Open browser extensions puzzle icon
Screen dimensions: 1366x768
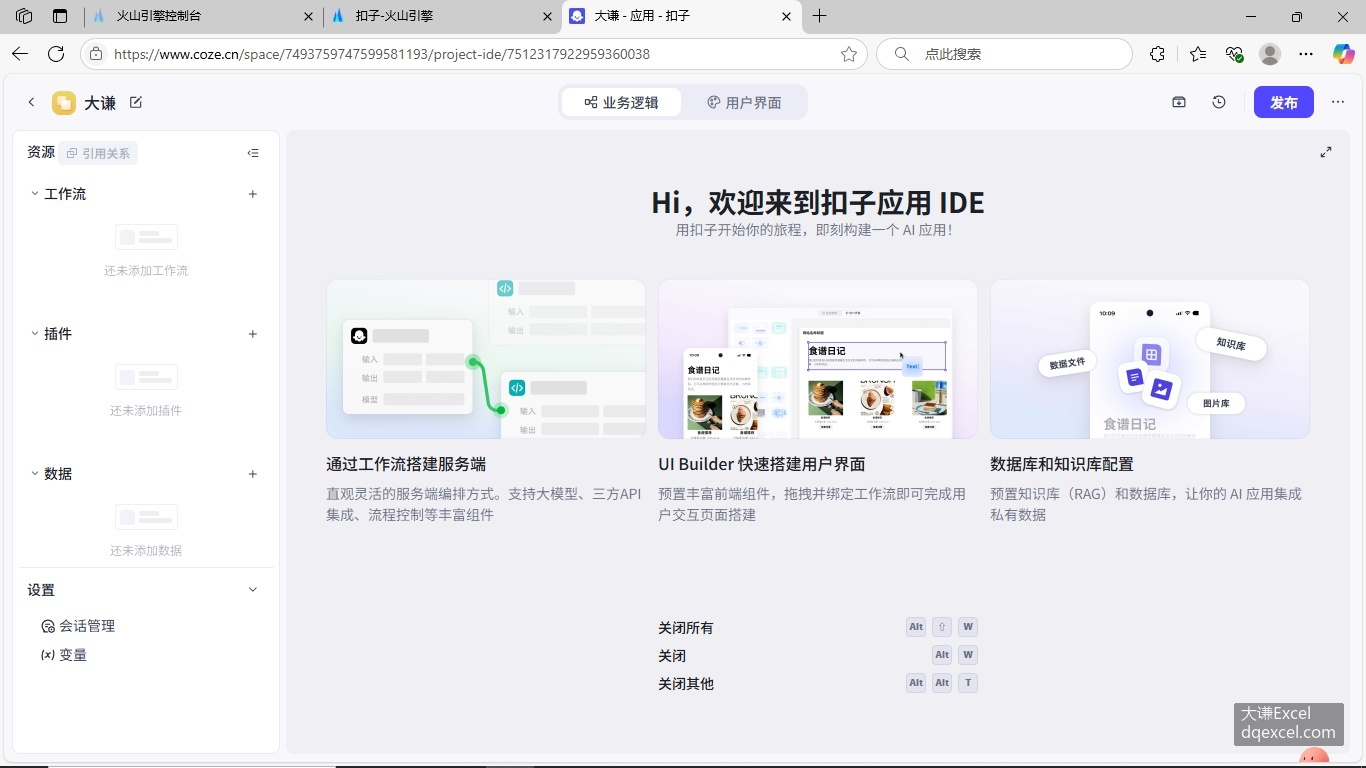click(1158, 54)
